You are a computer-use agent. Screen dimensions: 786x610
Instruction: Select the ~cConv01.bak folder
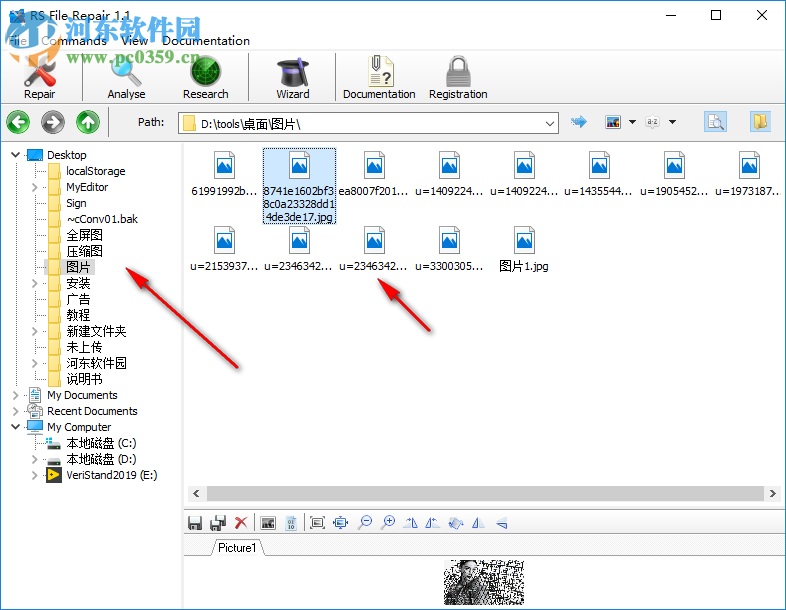(102, 219)
